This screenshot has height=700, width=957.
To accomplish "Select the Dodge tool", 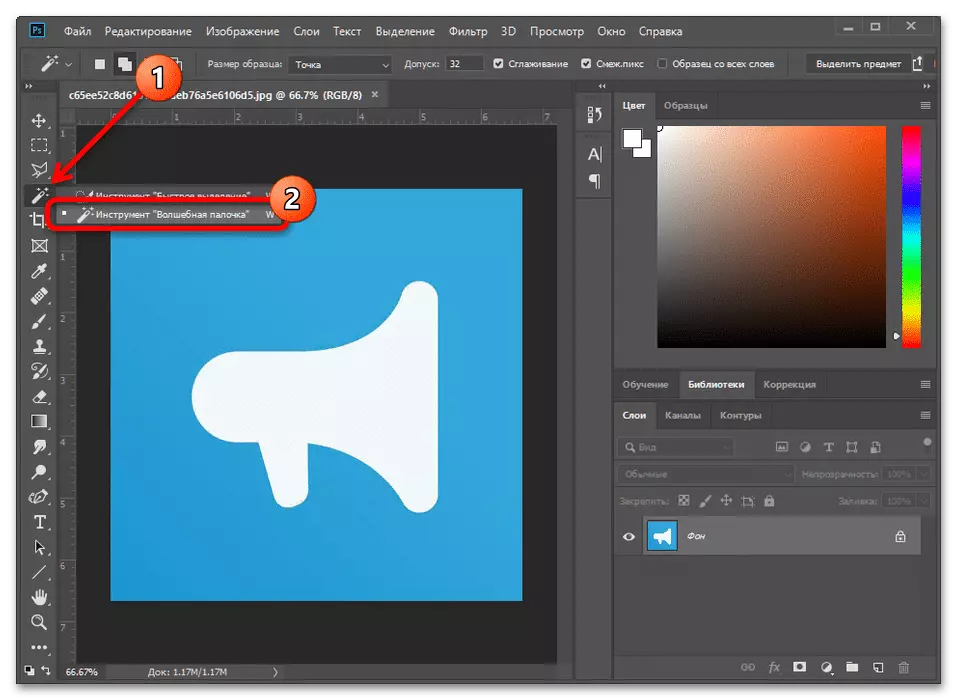I will pyautogui.click(x=39, y=472).
